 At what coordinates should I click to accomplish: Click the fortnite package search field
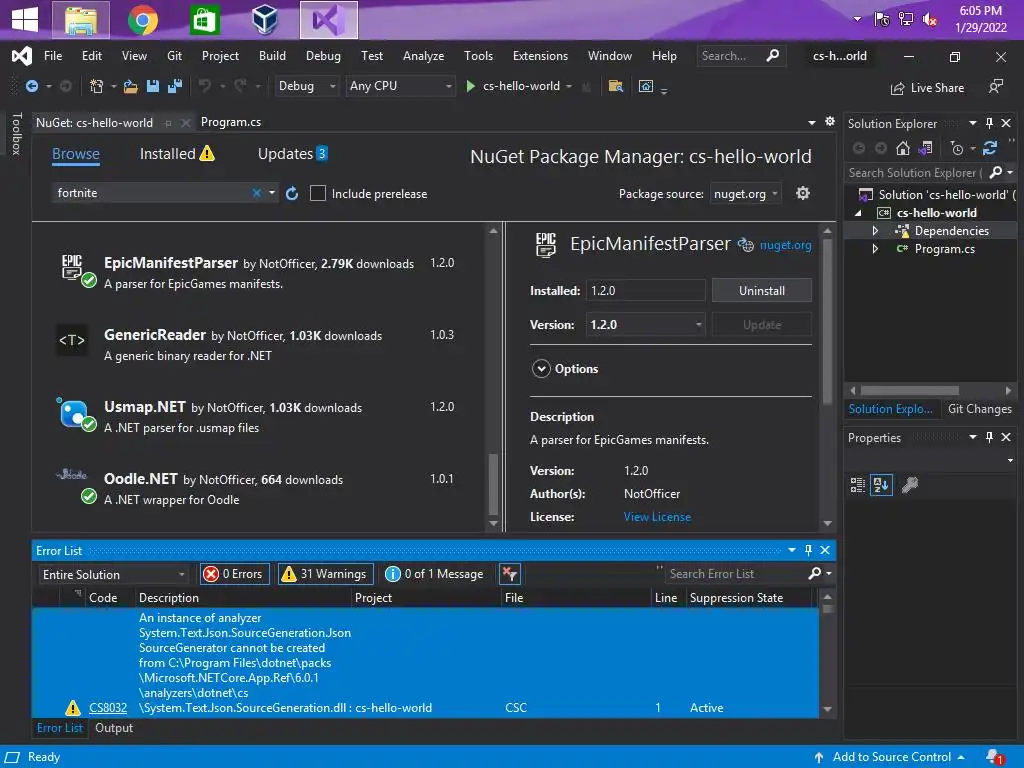click(x=151, y=193)
